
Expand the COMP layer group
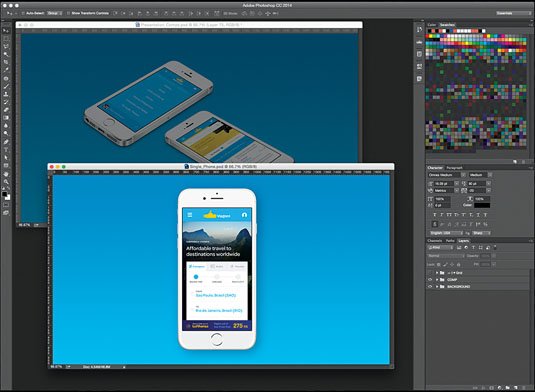point(437,279)
